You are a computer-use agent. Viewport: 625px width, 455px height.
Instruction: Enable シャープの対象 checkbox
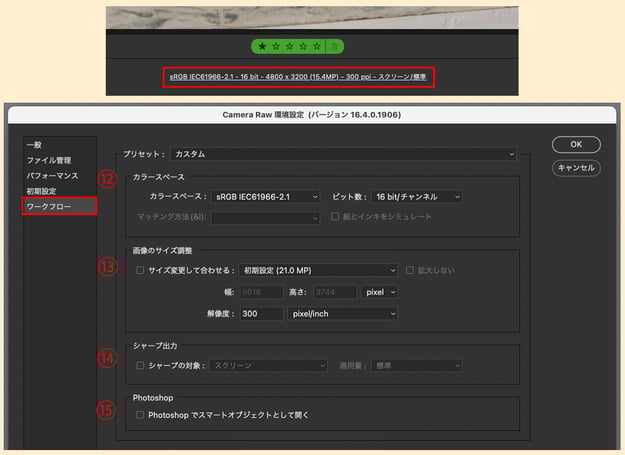(x=140, y=365)
